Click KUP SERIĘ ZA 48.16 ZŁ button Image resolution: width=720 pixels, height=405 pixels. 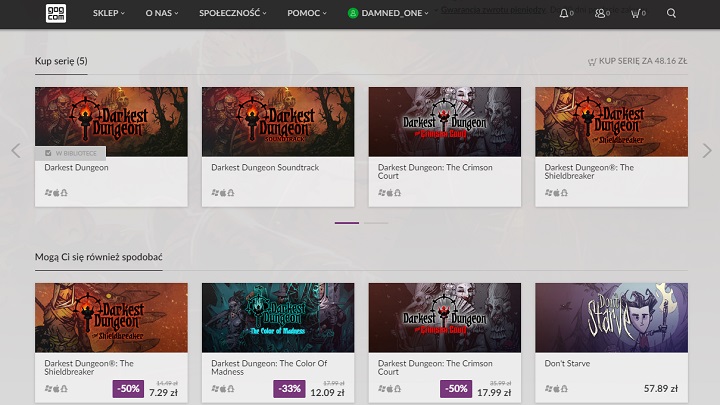tap(637, 61)
